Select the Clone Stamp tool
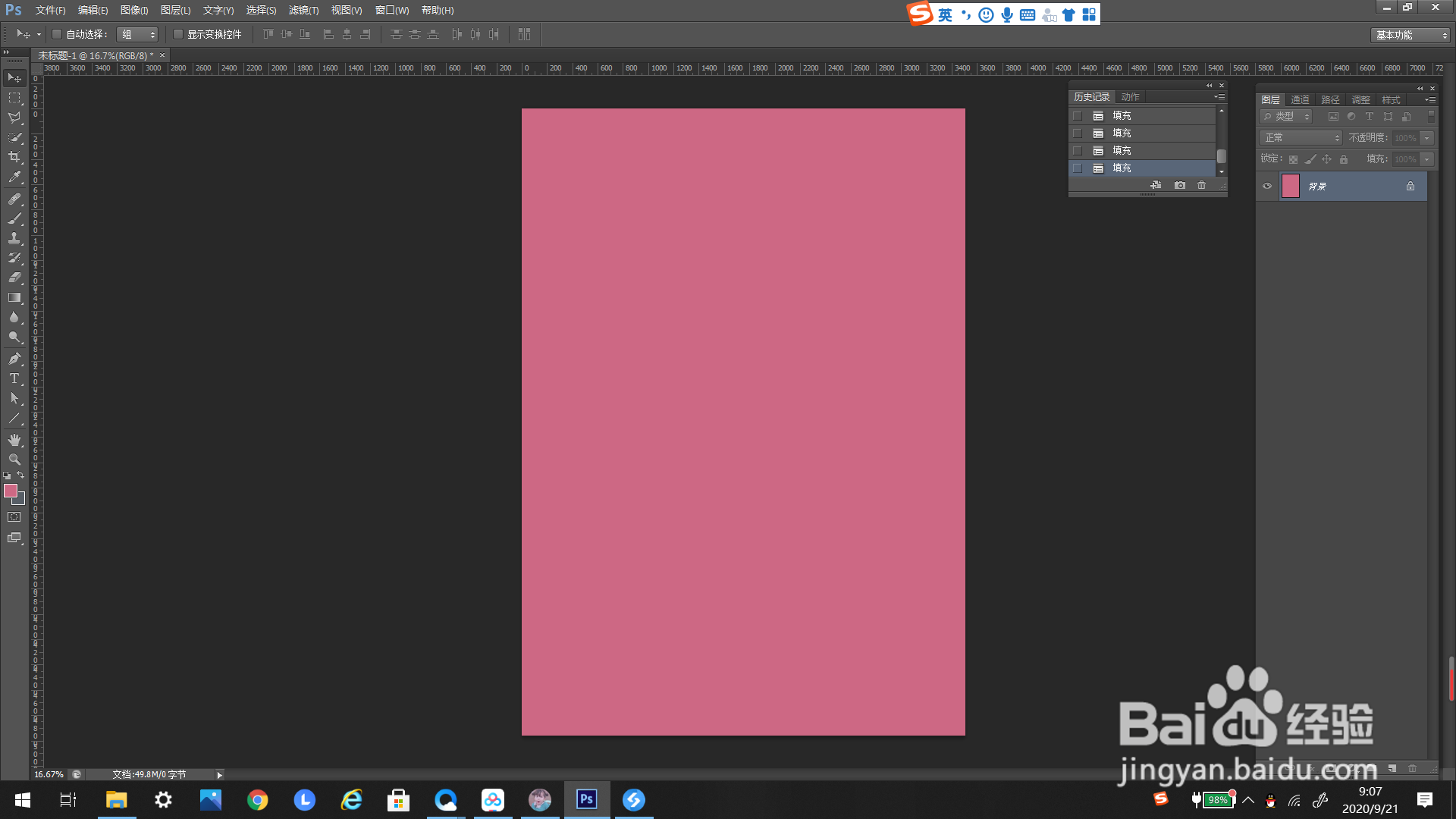 coord(14,238)
